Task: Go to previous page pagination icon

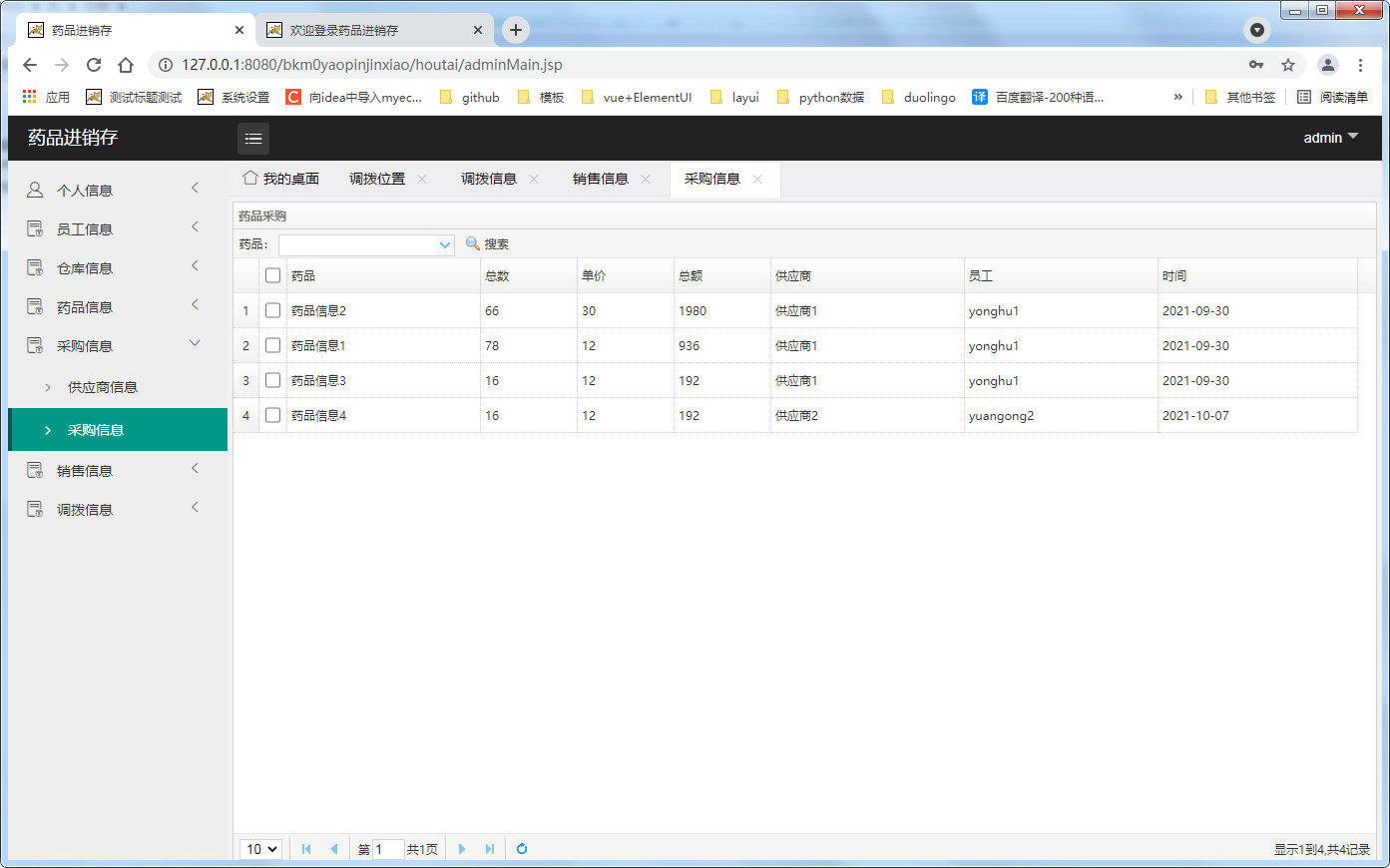Action: tap(334, 849)
